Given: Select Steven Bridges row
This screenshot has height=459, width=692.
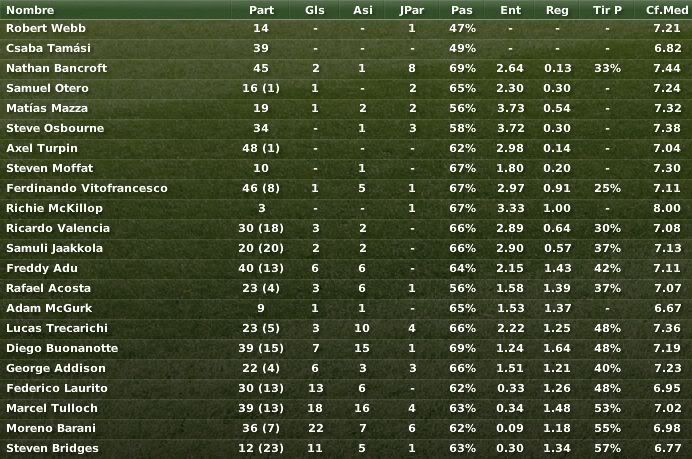Looking at the screenshot, I should 346,448.
